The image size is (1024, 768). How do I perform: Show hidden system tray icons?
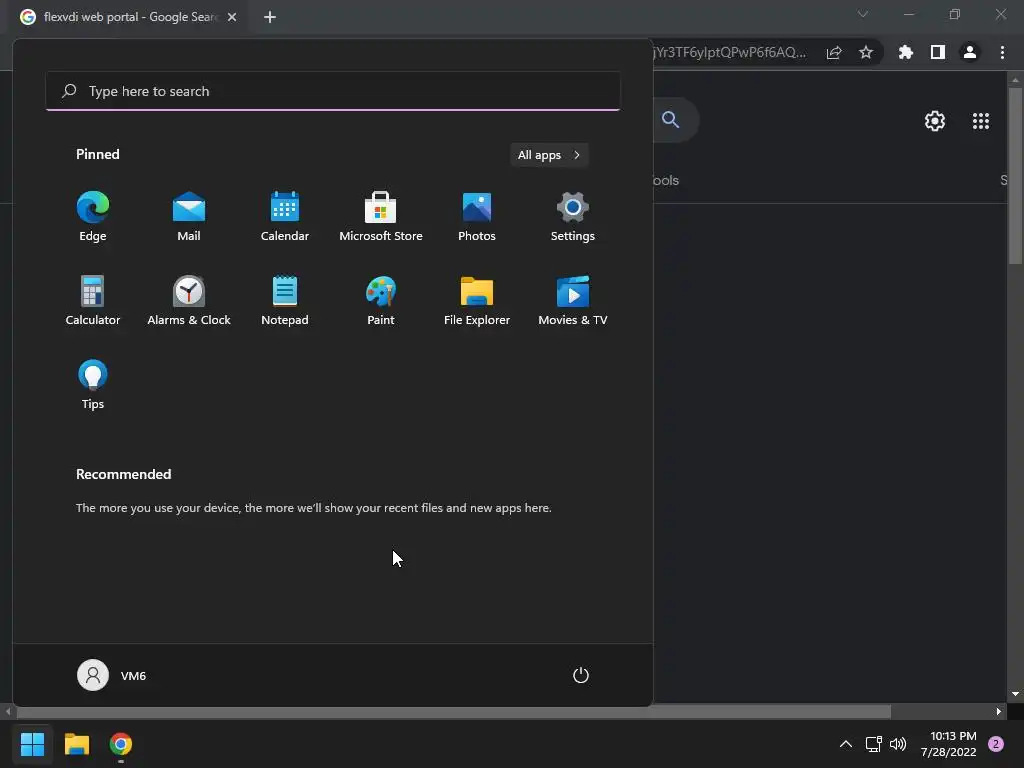point(846,744)
